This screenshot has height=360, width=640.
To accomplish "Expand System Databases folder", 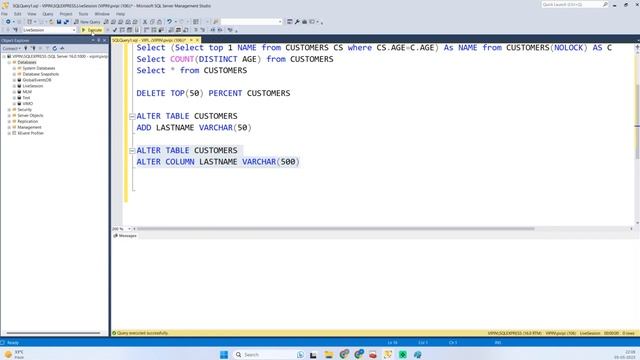I will (14, 68).
